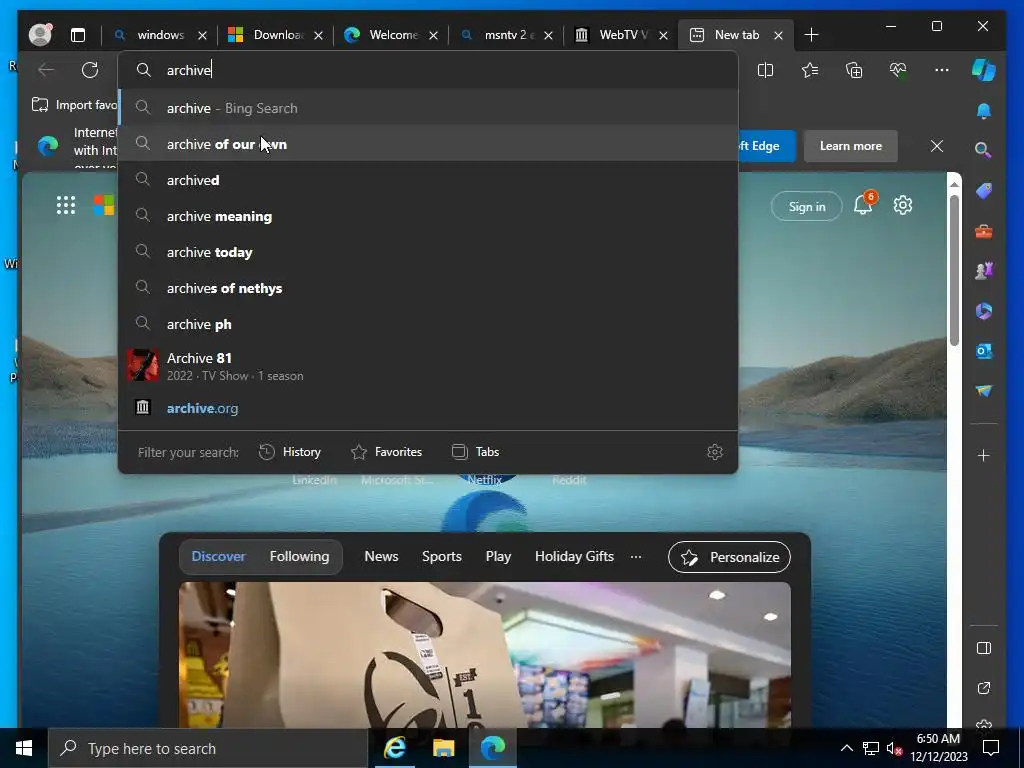Open the Favorites star toolbar icon
Viewport: 1024px width, 768px height.
(810, 70)
